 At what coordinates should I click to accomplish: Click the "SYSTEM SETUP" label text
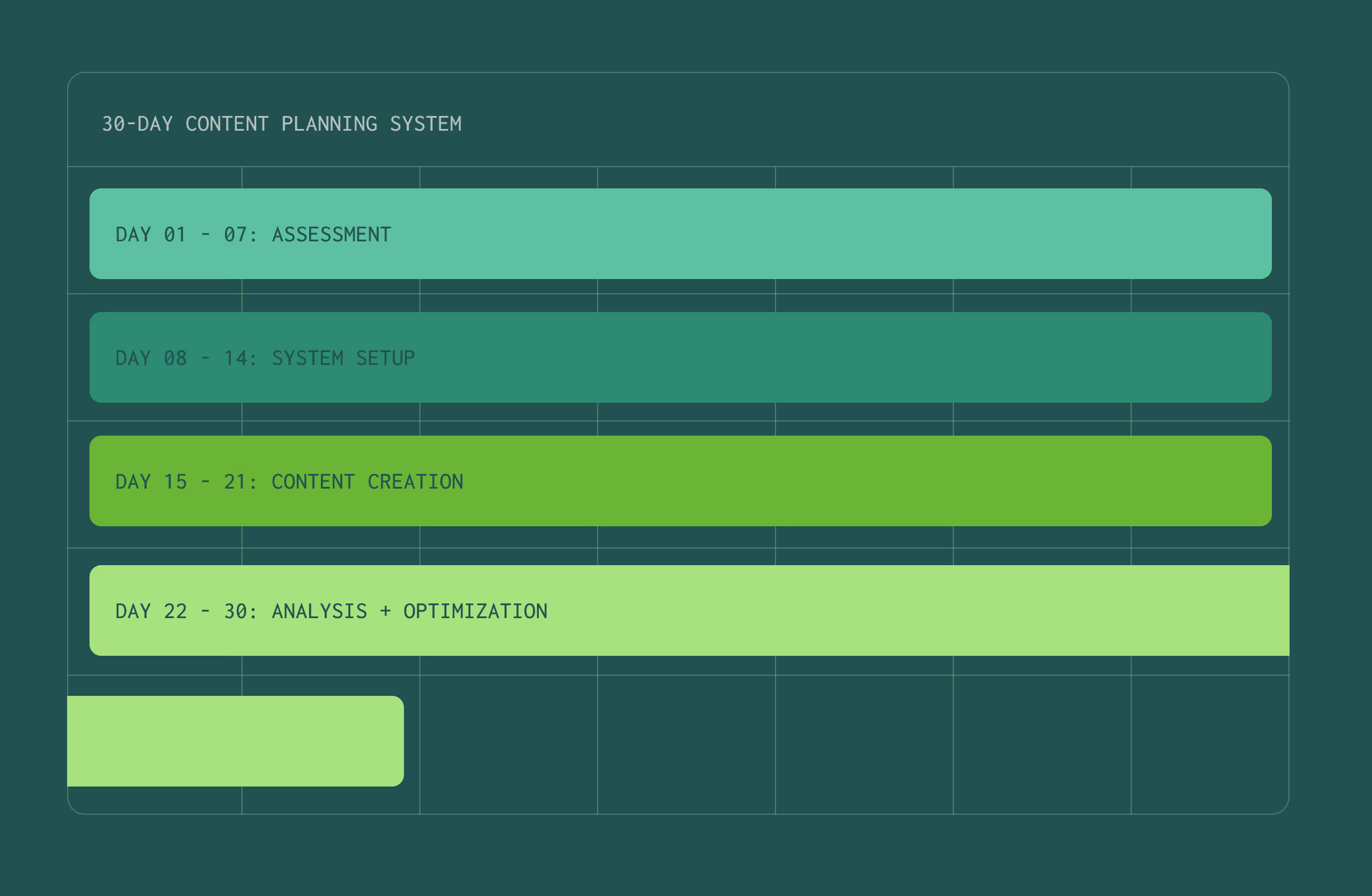point(343,358)
